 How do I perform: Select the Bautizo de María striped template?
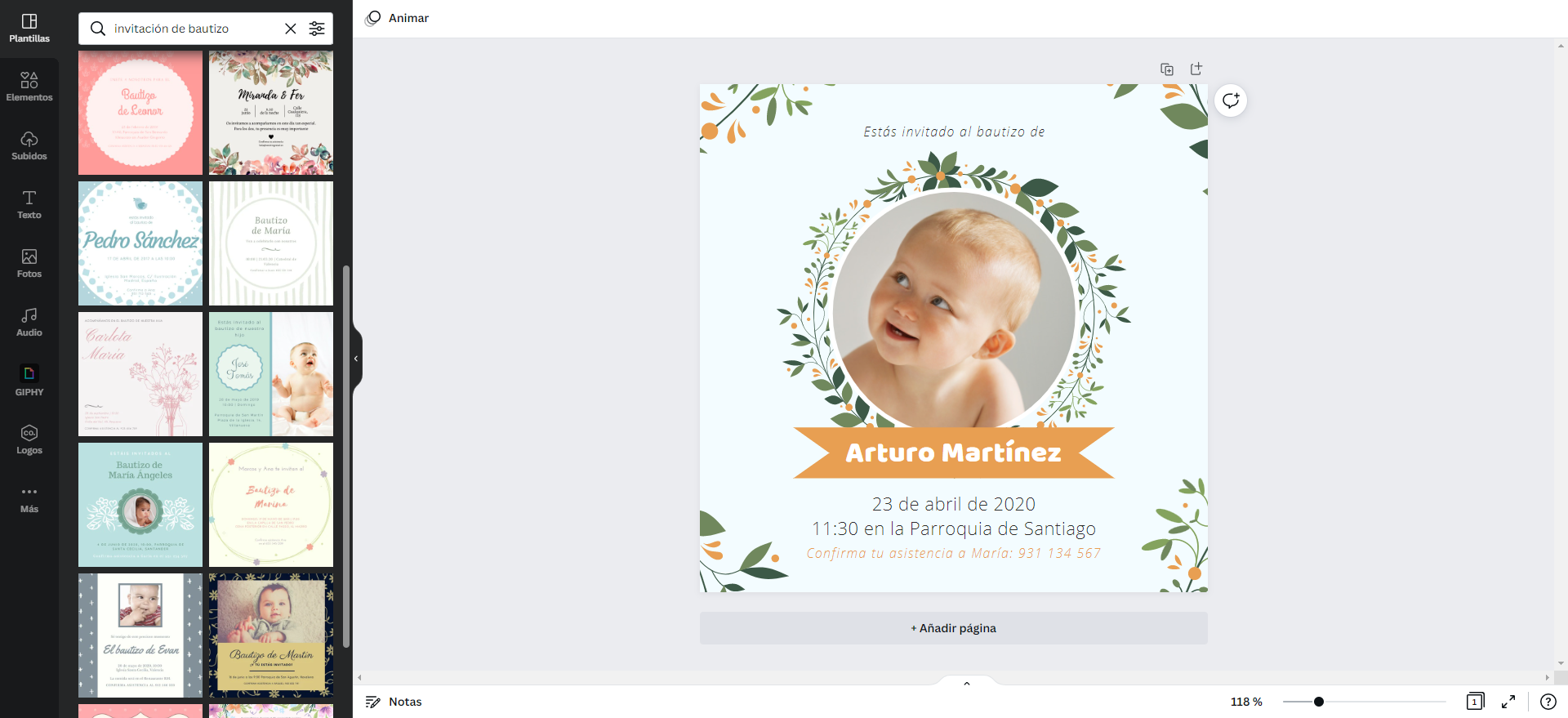pyautogui.click(x=271, y=243)
